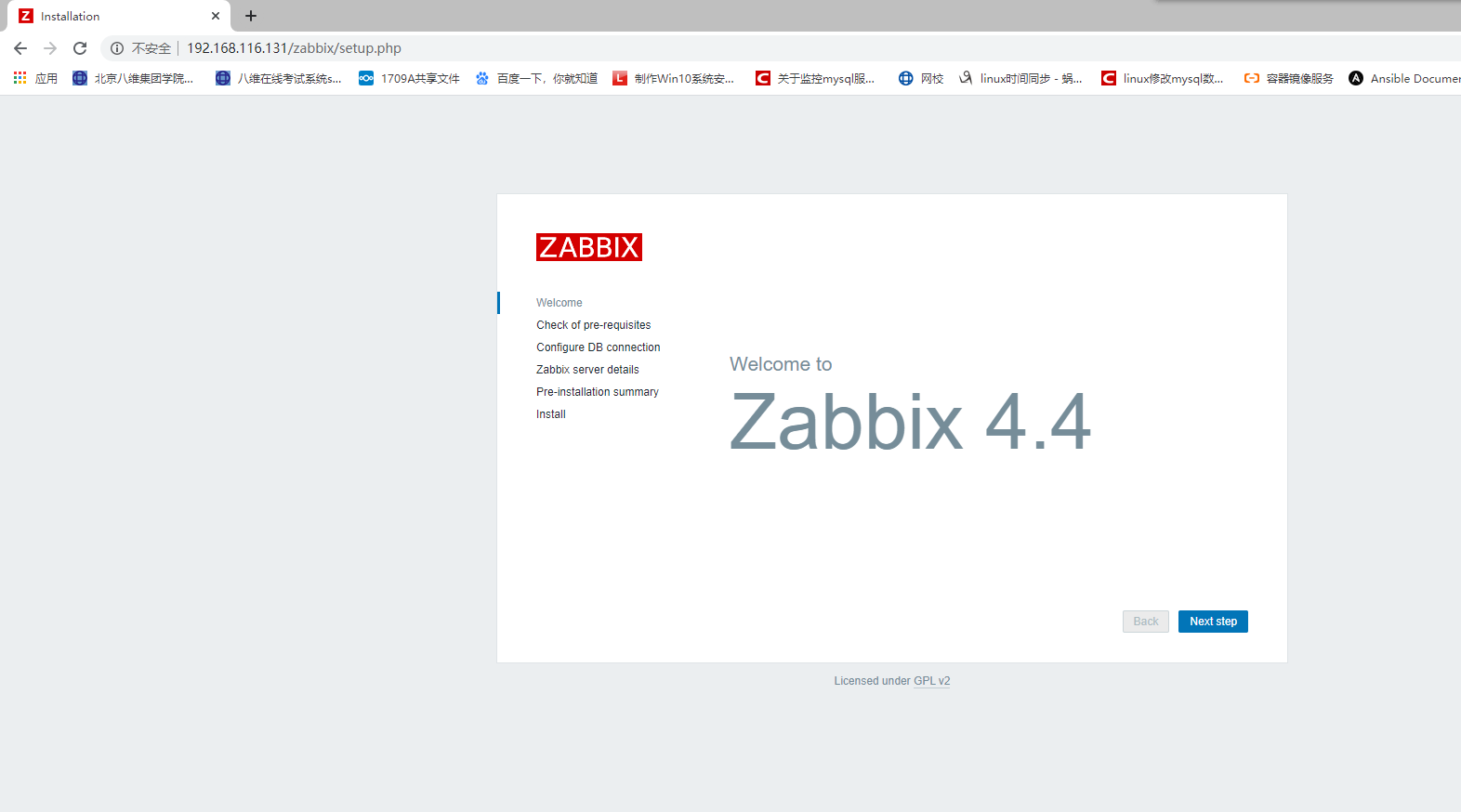Open the 北京八维集团学院 bookmark
Viewport: 1461px width, 812px height.
[133, 78]
